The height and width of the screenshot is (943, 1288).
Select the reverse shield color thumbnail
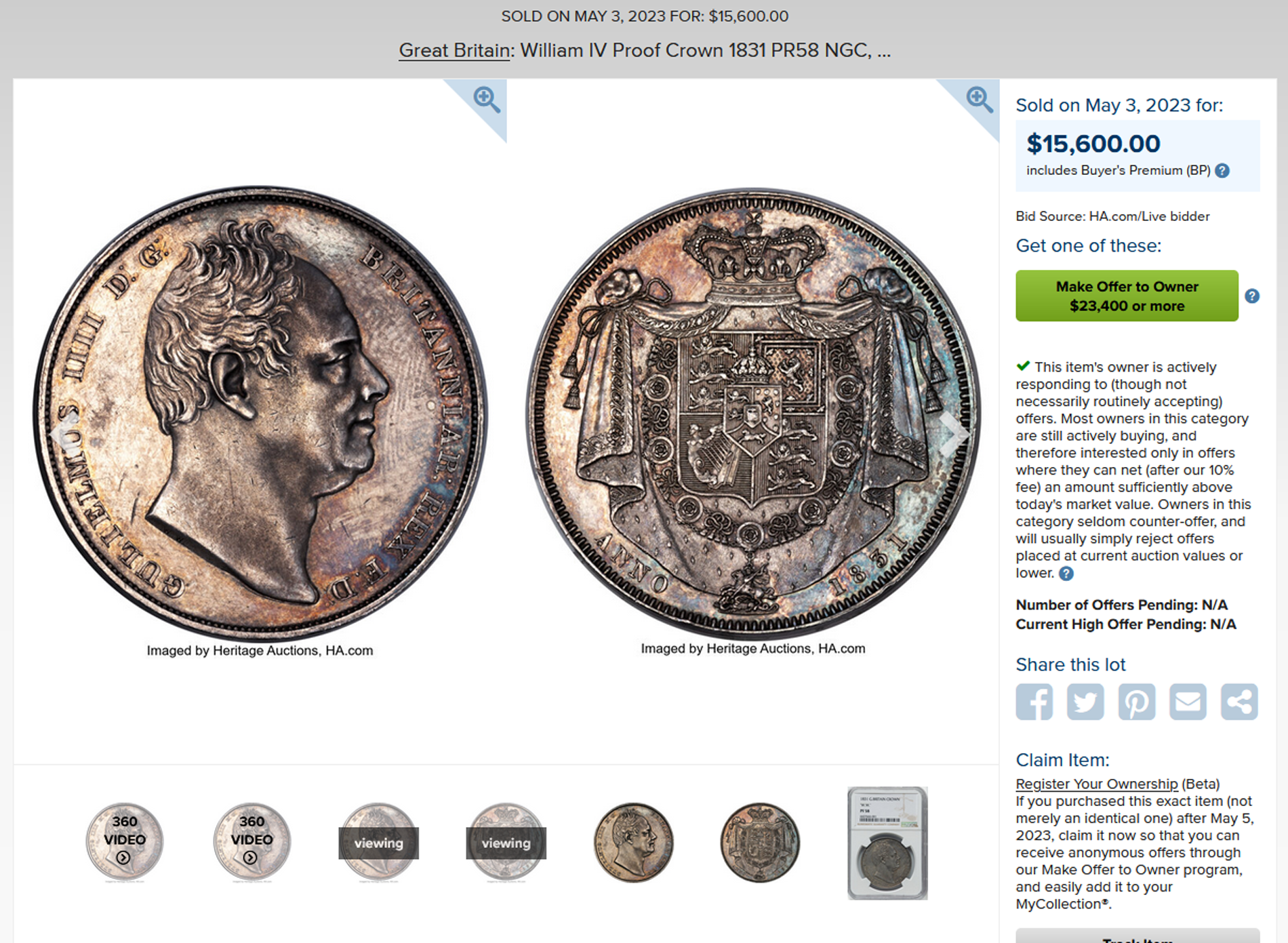point(760,843)
